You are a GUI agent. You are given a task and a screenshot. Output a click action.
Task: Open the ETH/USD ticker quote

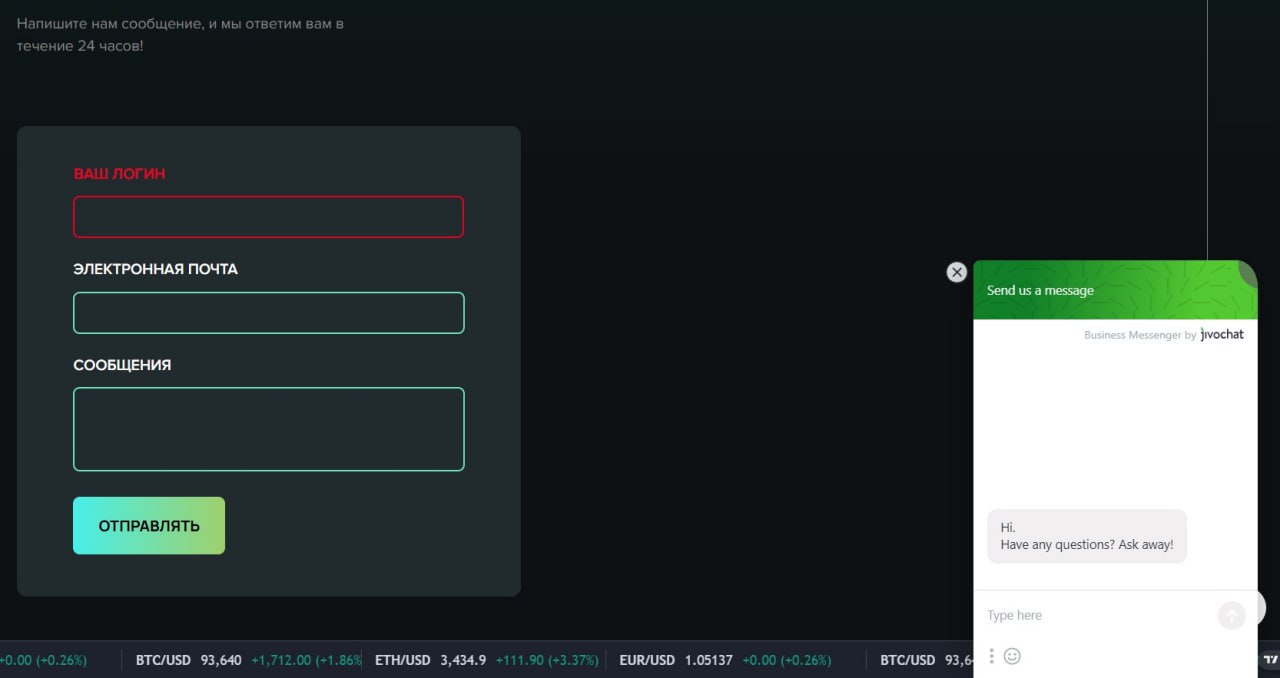click(x=487, y=660)
